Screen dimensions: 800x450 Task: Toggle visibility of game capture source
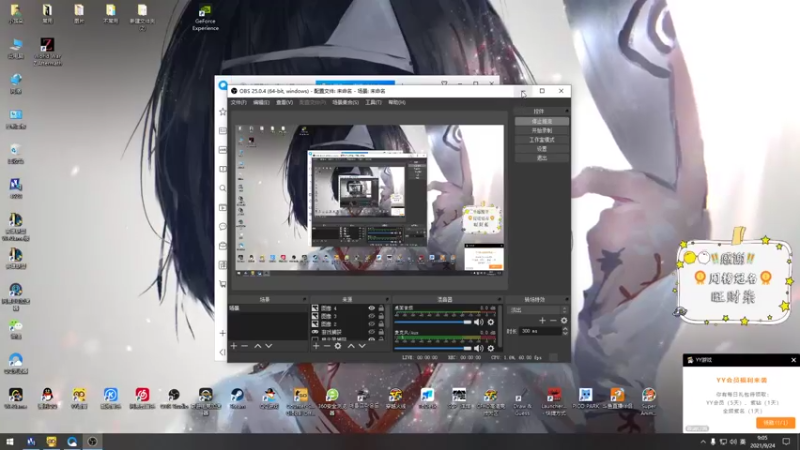[371, 332]
